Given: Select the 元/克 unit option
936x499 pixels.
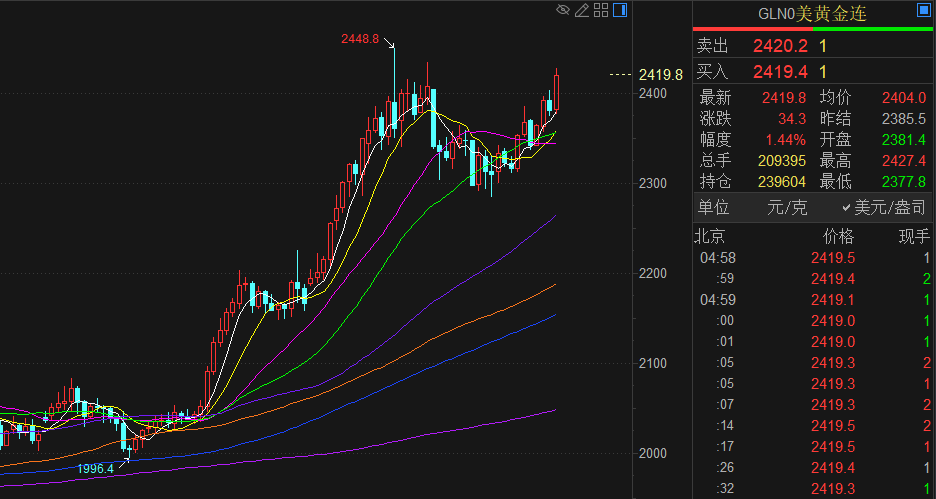Looking at the screenshot, I should [786, 208].
